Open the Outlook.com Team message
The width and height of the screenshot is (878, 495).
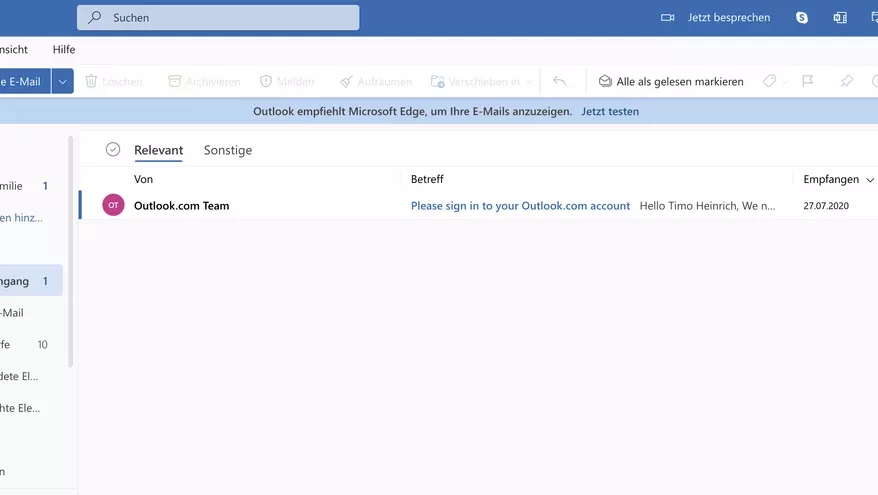click(181, 206)
